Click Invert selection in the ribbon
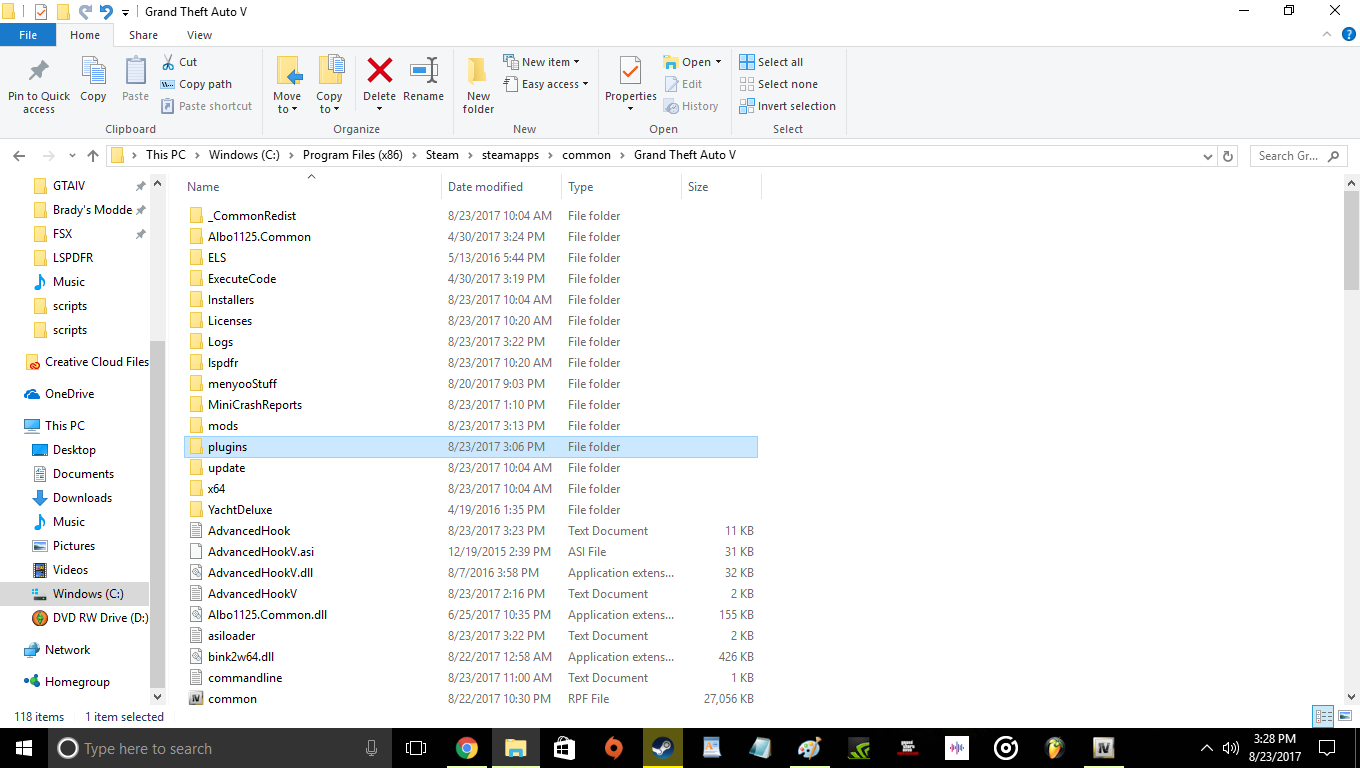 (x=787, y=106)
